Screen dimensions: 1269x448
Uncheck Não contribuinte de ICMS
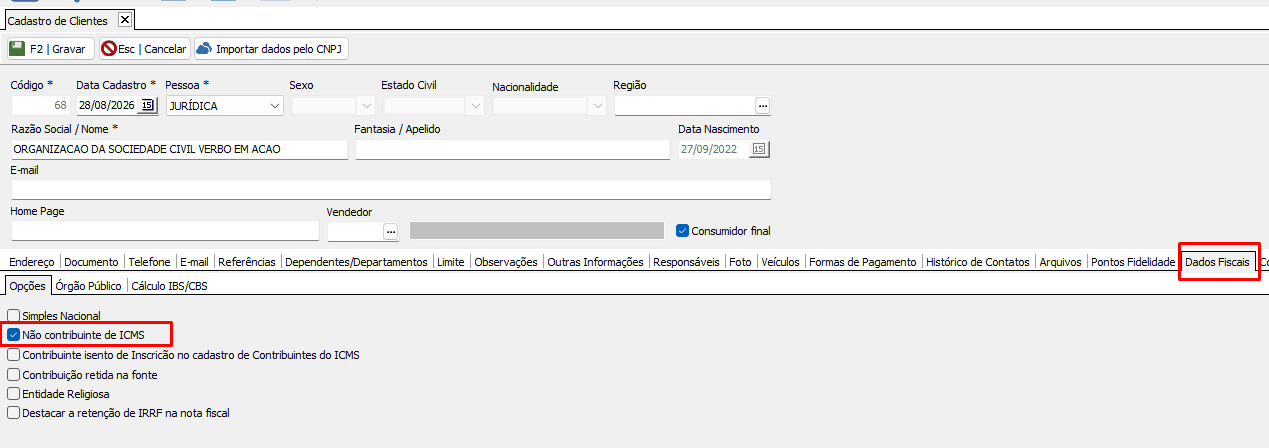pos(14,334)
